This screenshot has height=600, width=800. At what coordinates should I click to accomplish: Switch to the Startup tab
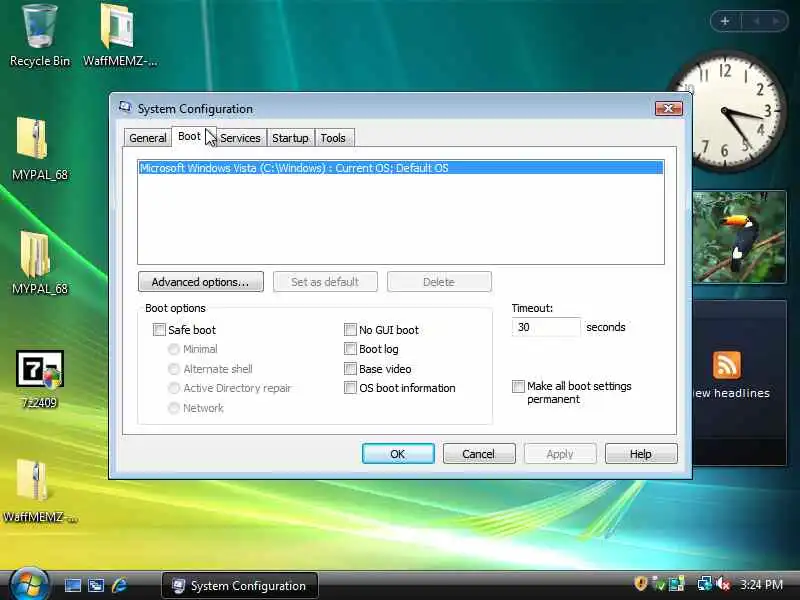coord(290,138)
